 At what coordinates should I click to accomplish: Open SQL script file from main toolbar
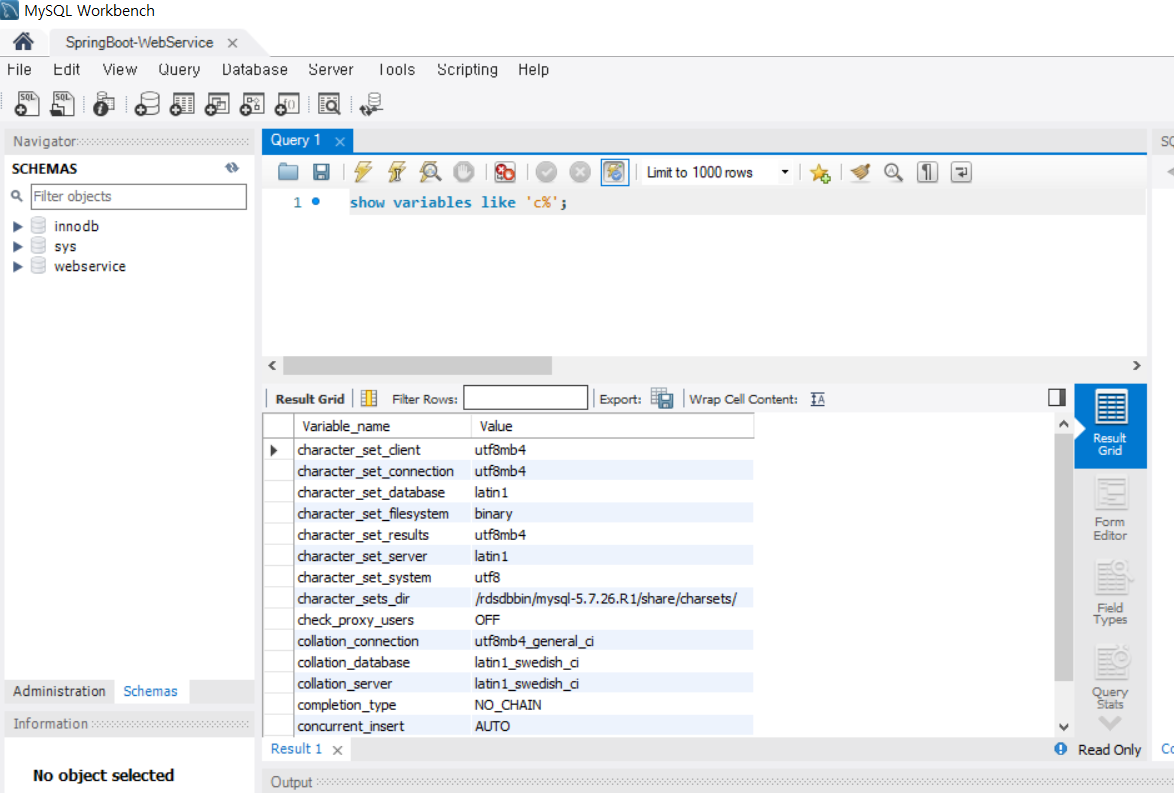click(x=62, y=103)
